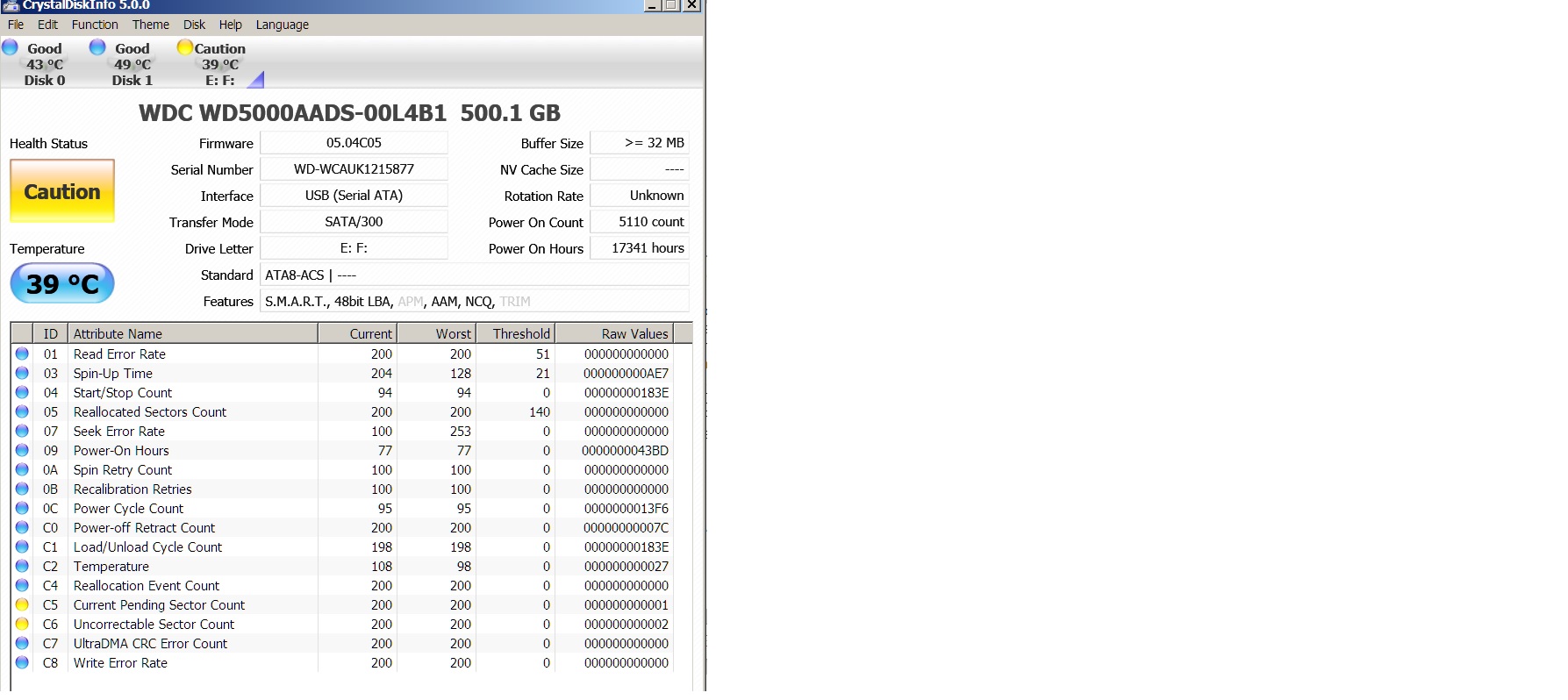Click the Reallocation Event Count status icon
Viewport: 1568px width, 700px height.
(22, 585)
